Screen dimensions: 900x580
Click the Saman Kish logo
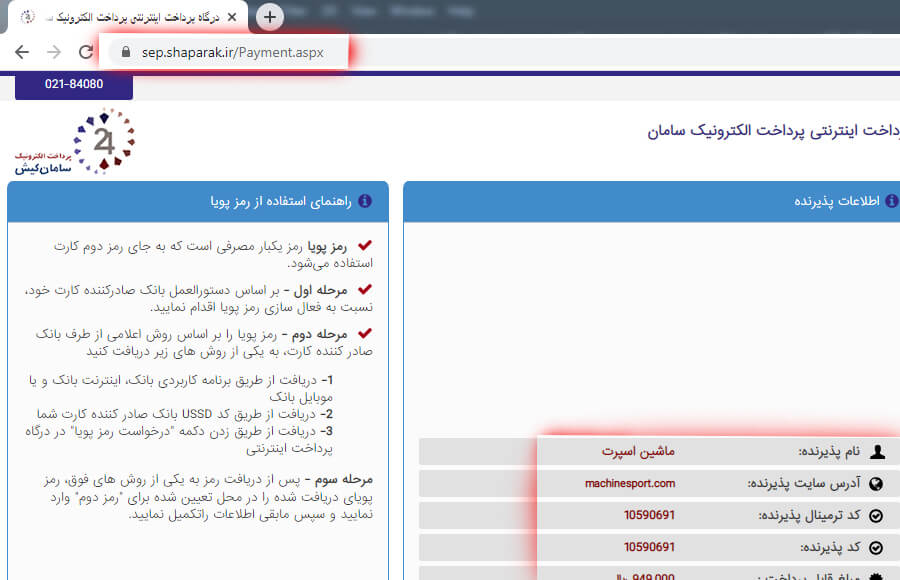coord(75,142)
